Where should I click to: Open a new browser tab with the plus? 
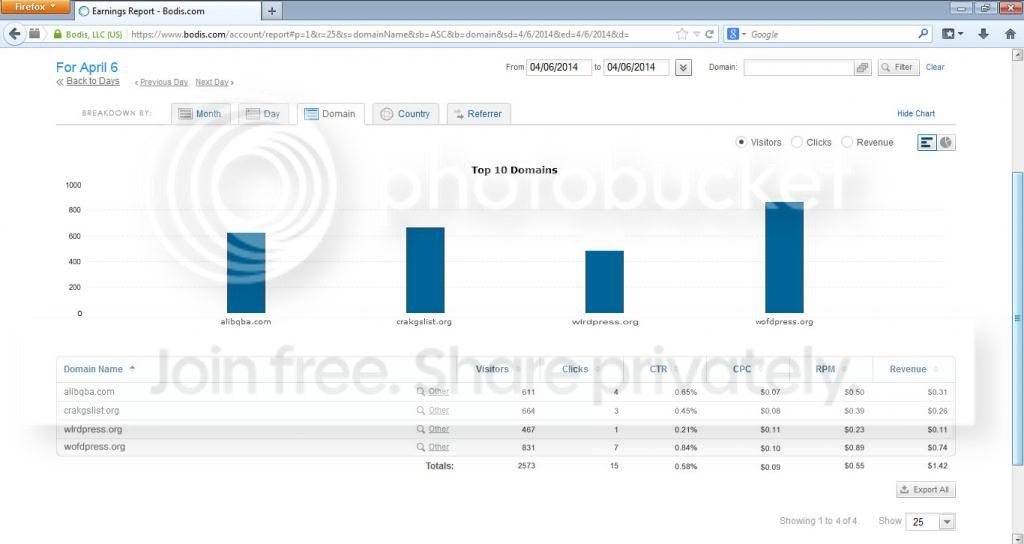(x=272, y=11)
